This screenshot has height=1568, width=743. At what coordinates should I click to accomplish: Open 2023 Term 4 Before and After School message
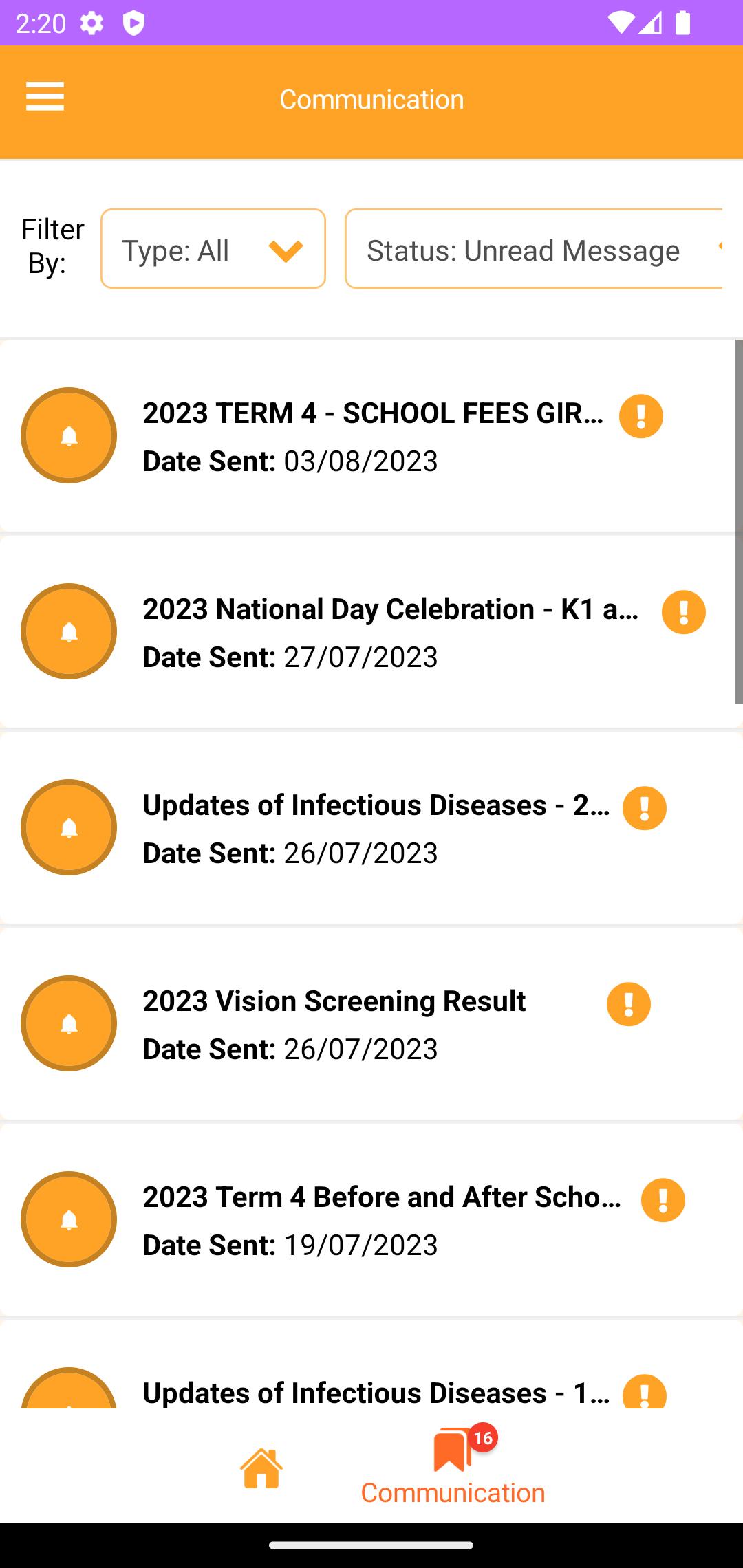(x=370, y=1220)
